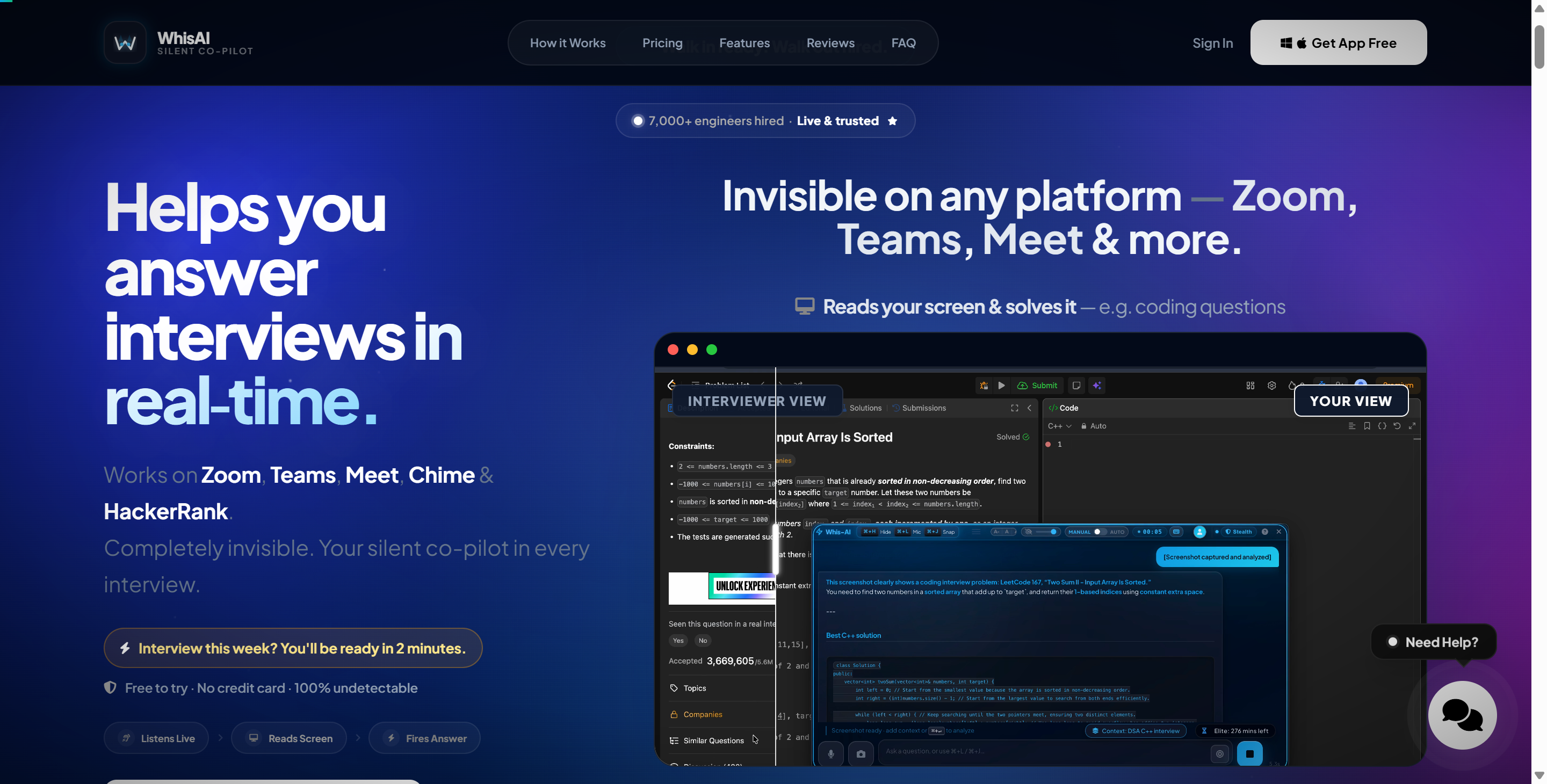Collapse the description panel with the chevron
The width and height of the screenshot is (1547, 784).
1029,408
